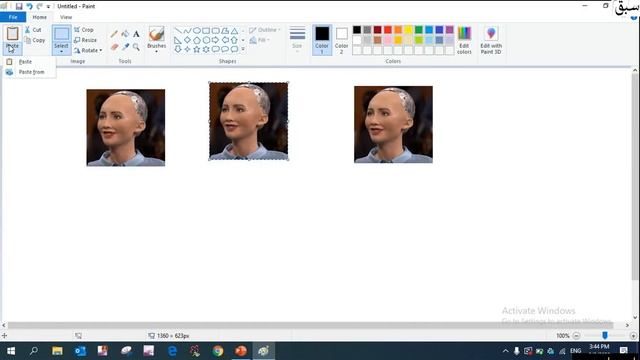
Task: Expand the Shapes gallery more arrow
Action: (243, 49)
